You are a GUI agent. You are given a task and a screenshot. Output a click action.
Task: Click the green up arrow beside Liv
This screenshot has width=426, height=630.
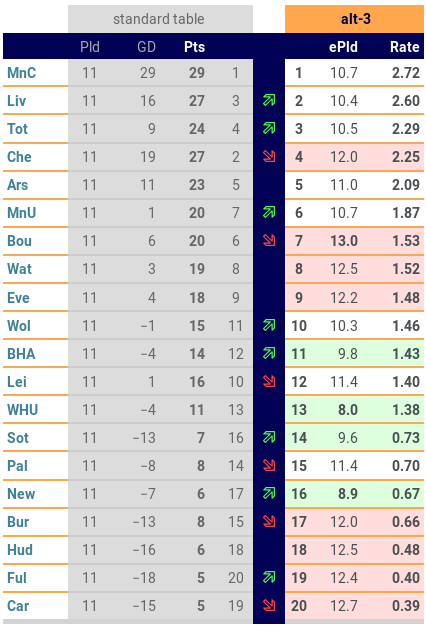click(269, 100)
